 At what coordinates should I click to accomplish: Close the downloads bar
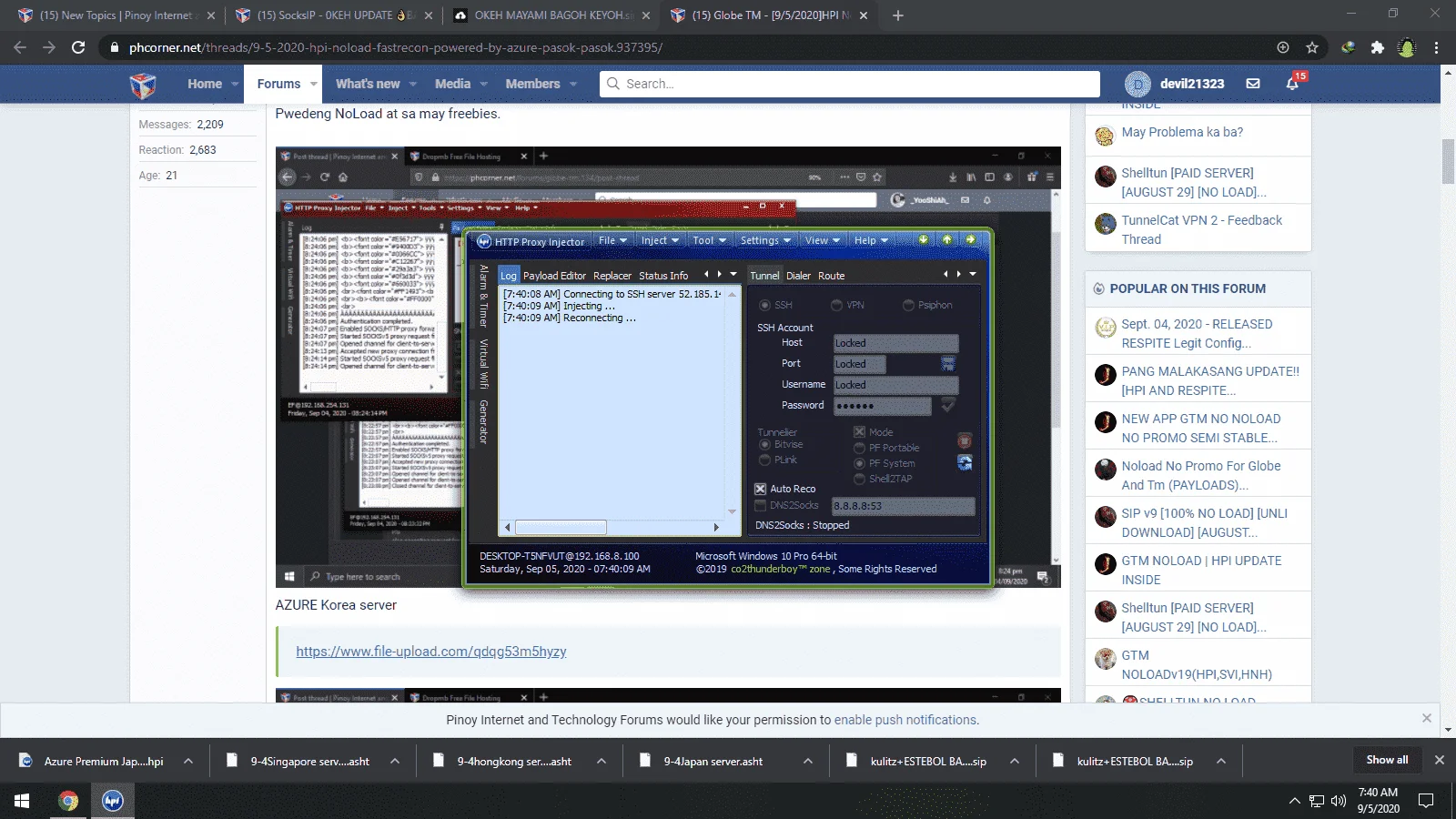[x=1440, y=760]
